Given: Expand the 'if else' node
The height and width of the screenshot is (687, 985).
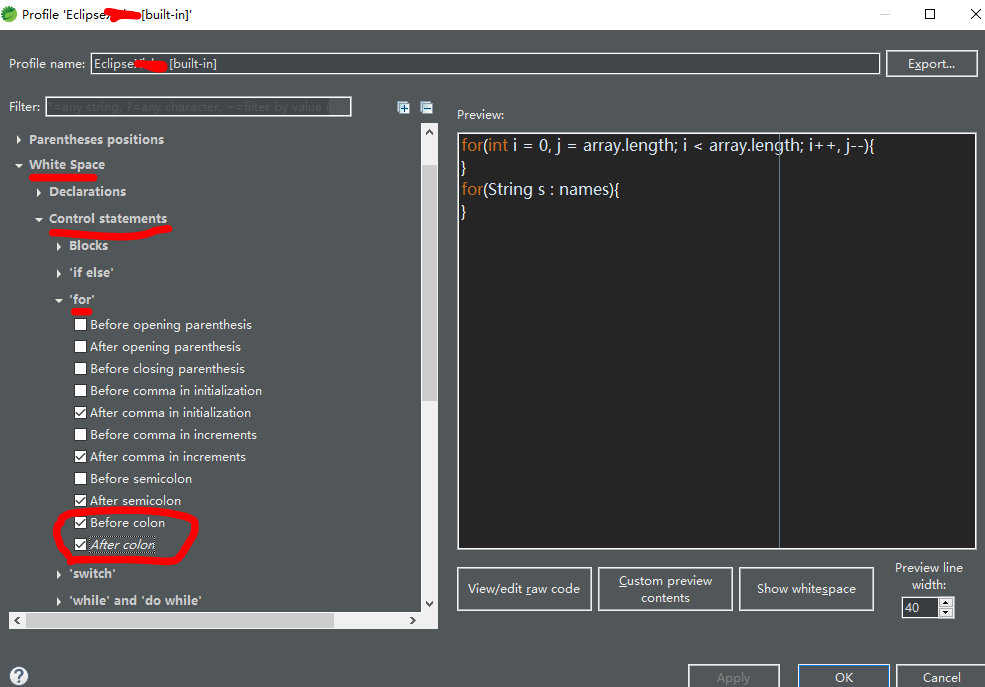Looking at the screenshot, I should tap(58, 273).
